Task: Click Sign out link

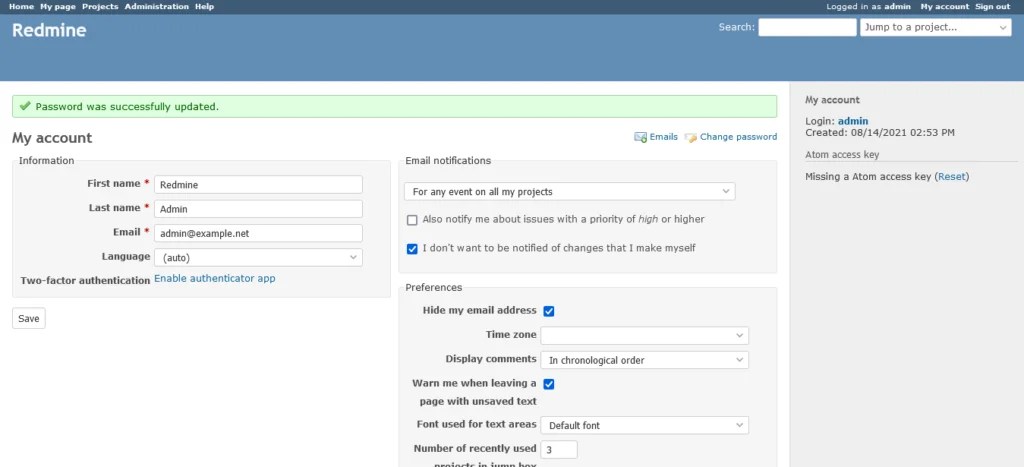Action: click(x=993, y=7)
